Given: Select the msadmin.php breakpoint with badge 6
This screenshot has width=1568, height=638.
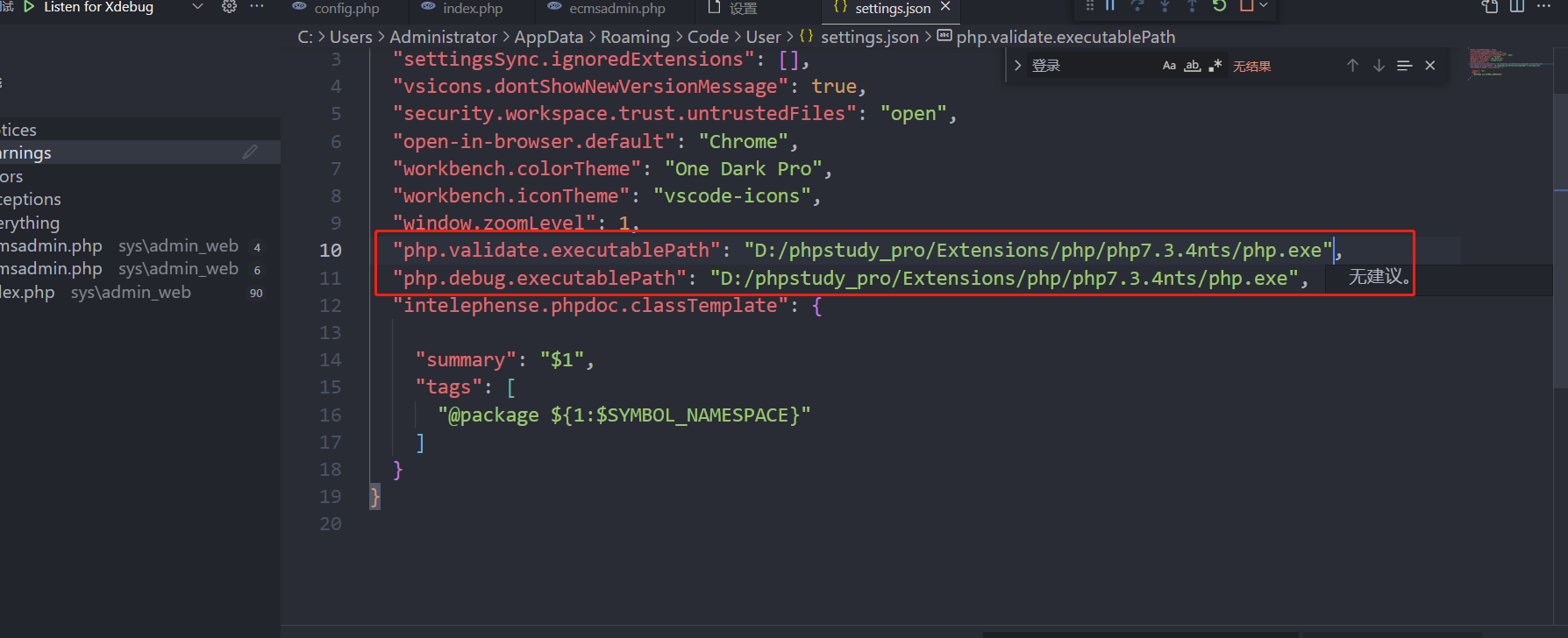Looking at the screenshot, I should pos(140,269).
